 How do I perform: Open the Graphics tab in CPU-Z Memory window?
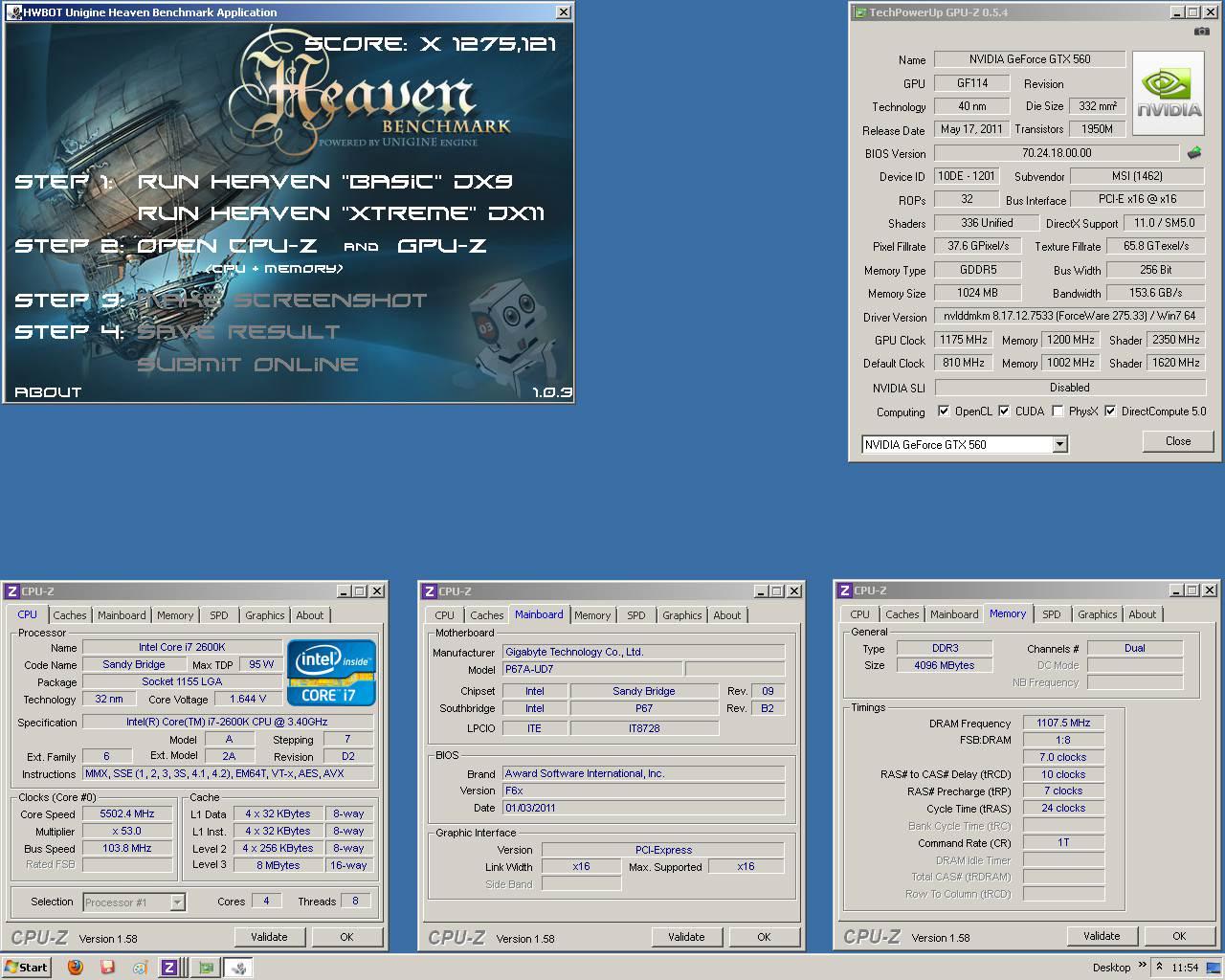[1097, 614]
